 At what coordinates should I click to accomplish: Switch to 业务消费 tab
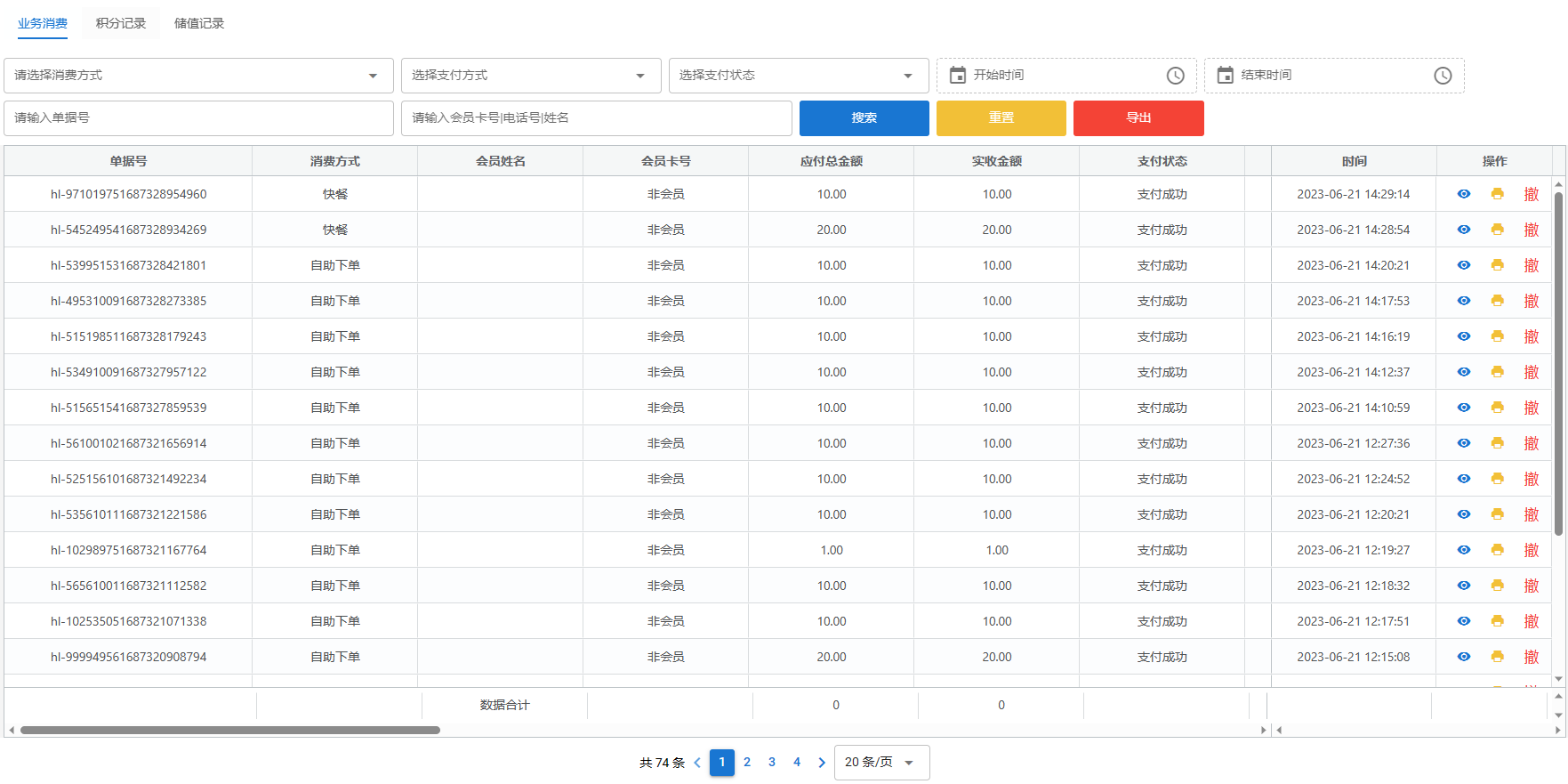point(43,23)
